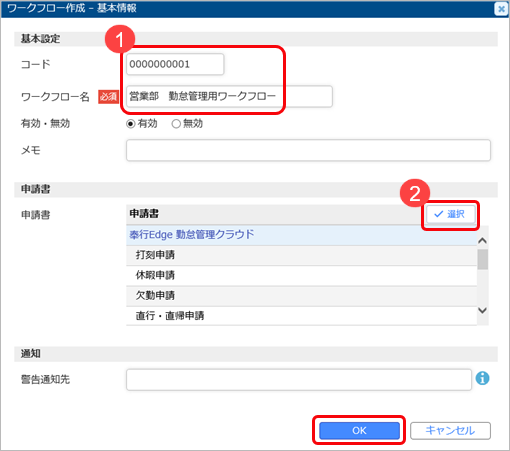Click the scroll up arrow in 申請書 list
The height and width of the screenshot is (451, 510).
click(482, 241)
